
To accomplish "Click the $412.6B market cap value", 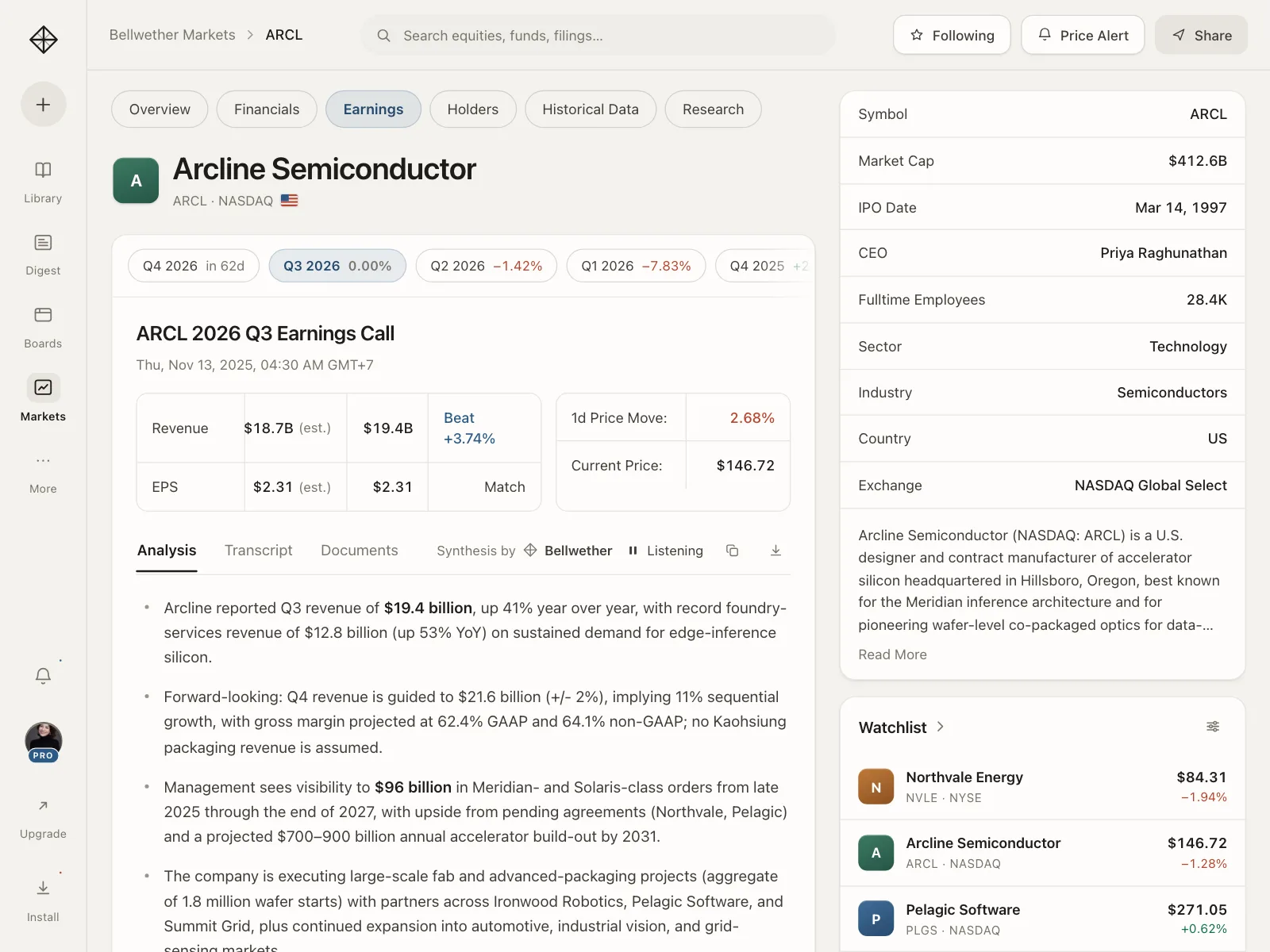I will click(1198, 161).
